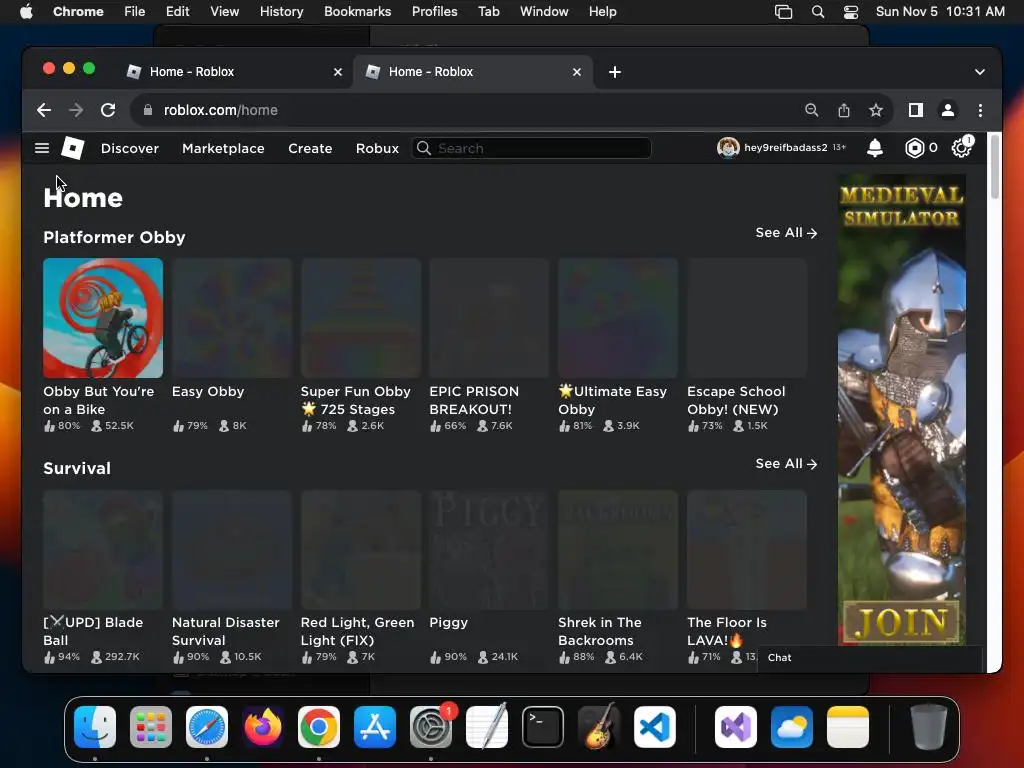Click the Escape School Obby! (NEW) title
The image size is (1024, 768).
(736, 400)
